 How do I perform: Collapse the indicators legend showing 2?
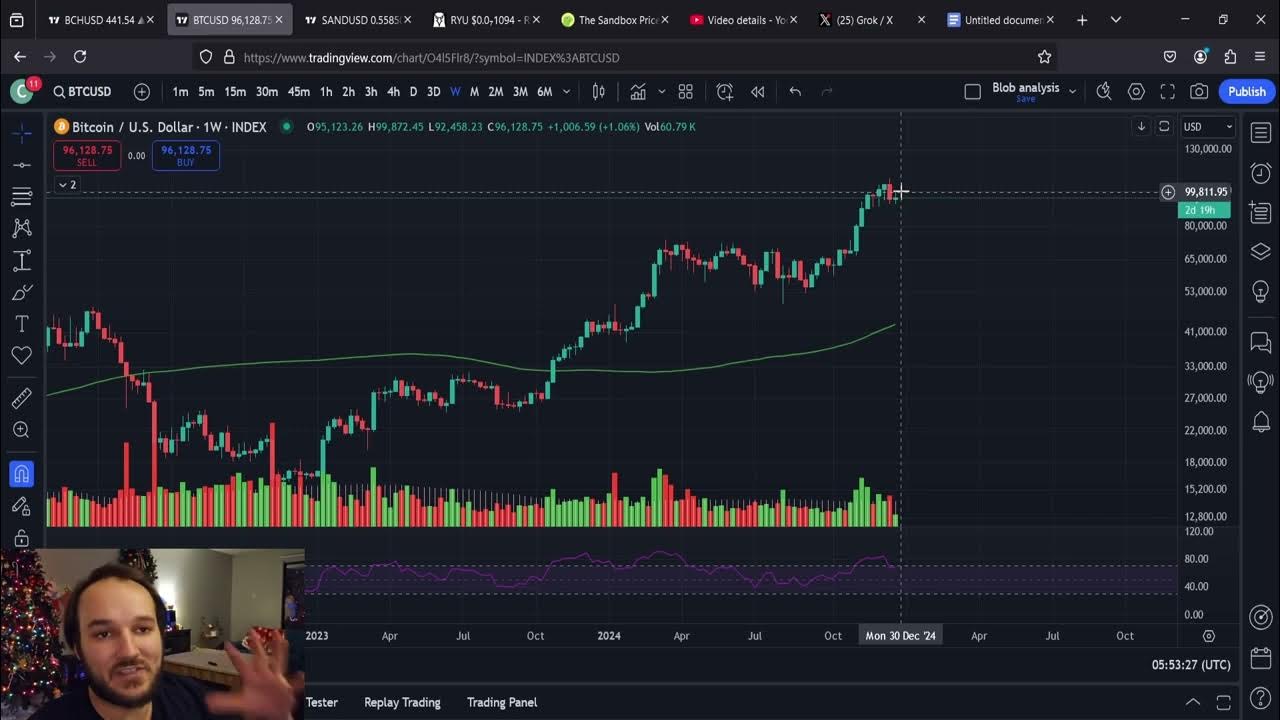point(67,185)
